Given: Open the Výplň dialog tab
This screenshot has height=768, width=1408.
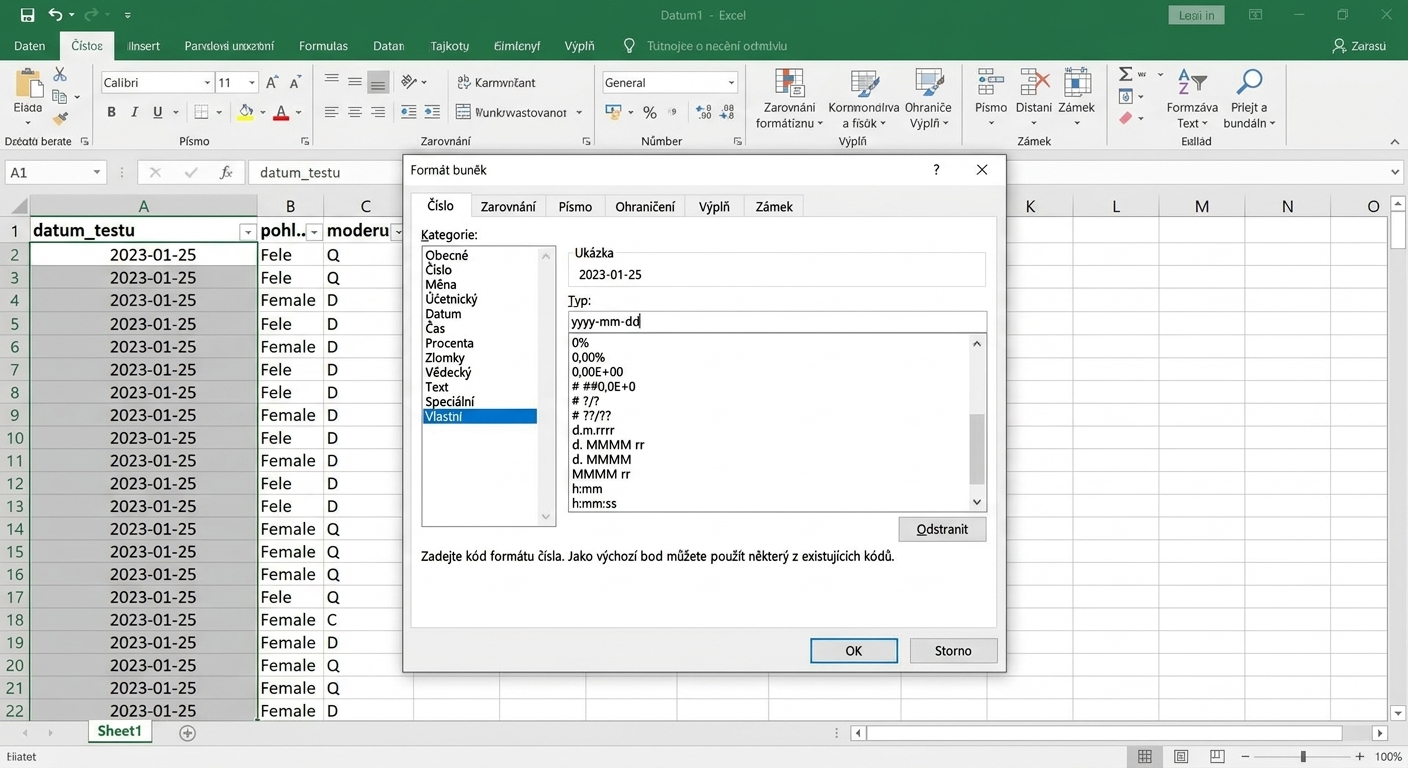Looking at the screenshot, I should pyautogui.click(x=714, y=206).
